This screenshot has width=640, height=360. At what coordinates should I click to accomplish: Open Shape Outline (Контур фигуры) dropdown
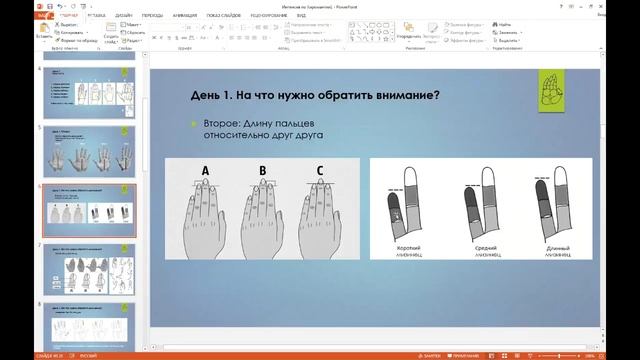click(463, 32)
